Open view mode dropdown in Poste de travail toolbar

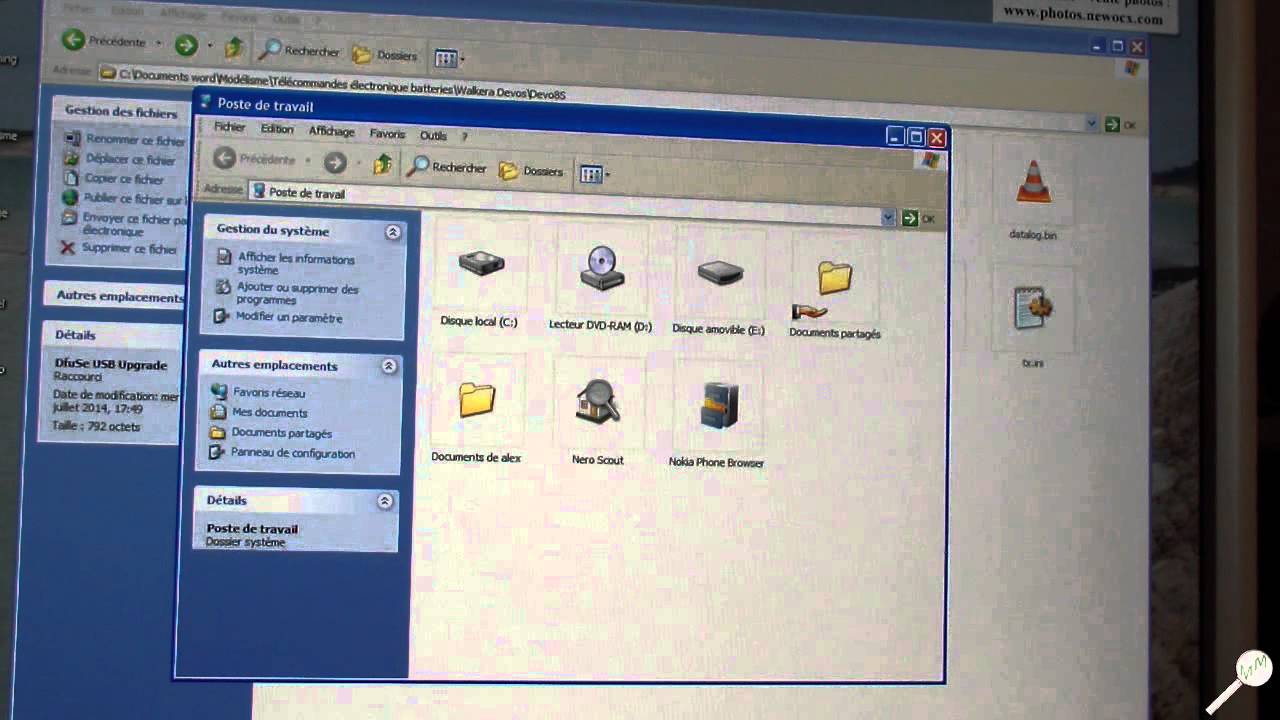click(x=594, y=174)
